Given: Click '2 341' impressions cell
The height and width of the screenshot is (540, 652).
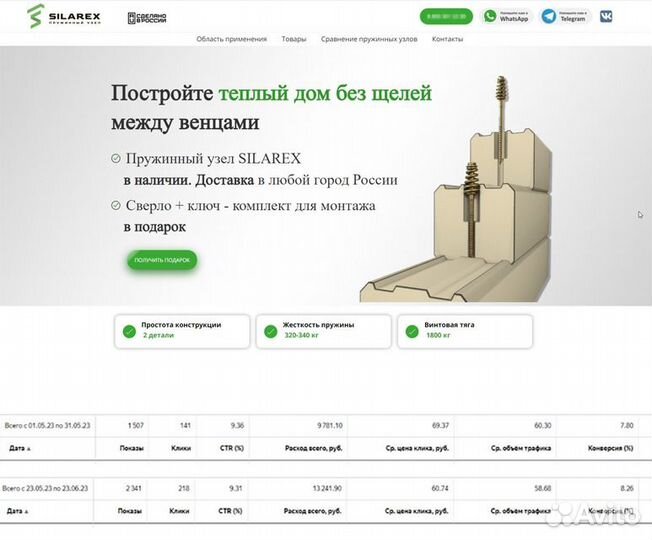Looking at the screenshot, I should click(x=133, y=488).
